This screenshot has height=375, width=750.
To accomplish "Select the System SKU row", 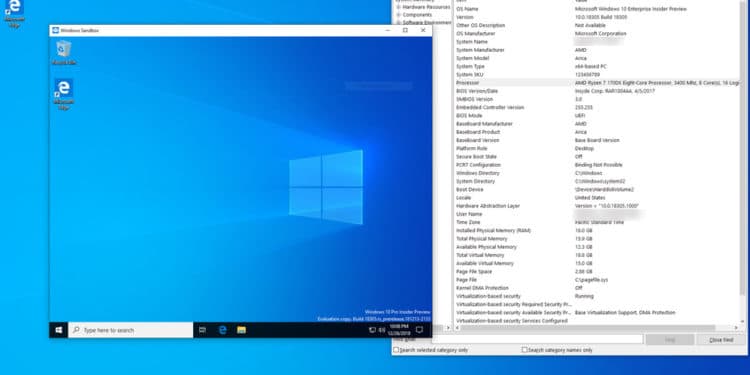I will point(597,75).
